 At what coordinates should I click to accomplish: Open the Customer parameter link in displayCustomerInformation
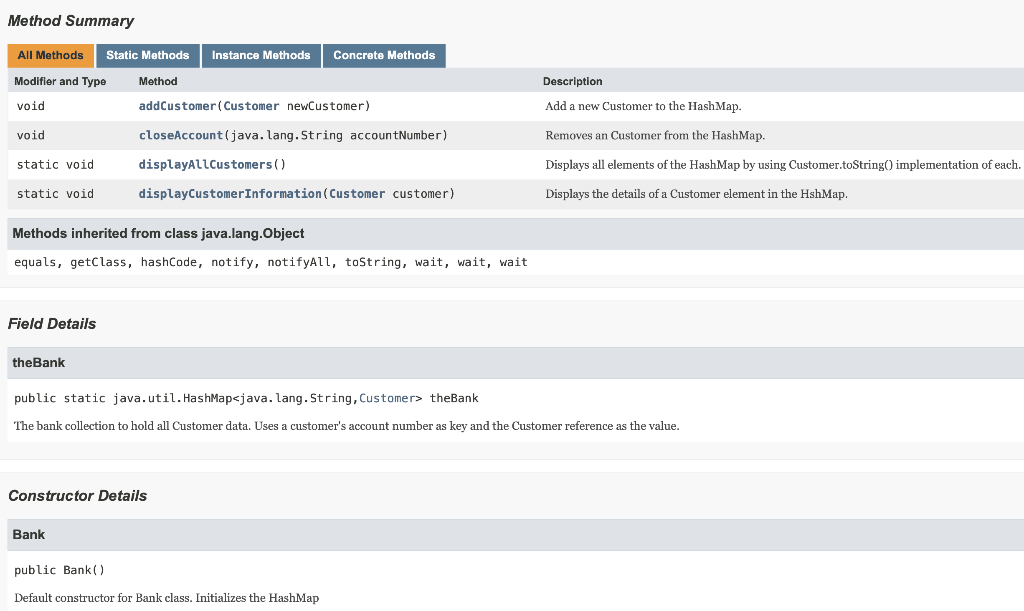point(357,193)
